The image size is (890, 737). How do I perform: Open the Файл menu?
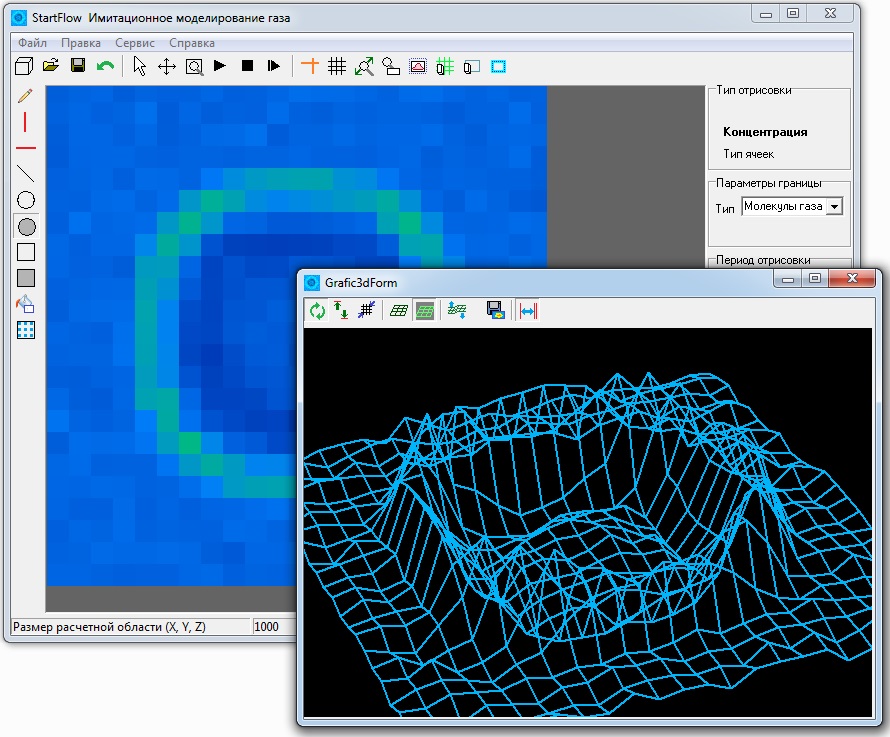[x=32, y=43]
